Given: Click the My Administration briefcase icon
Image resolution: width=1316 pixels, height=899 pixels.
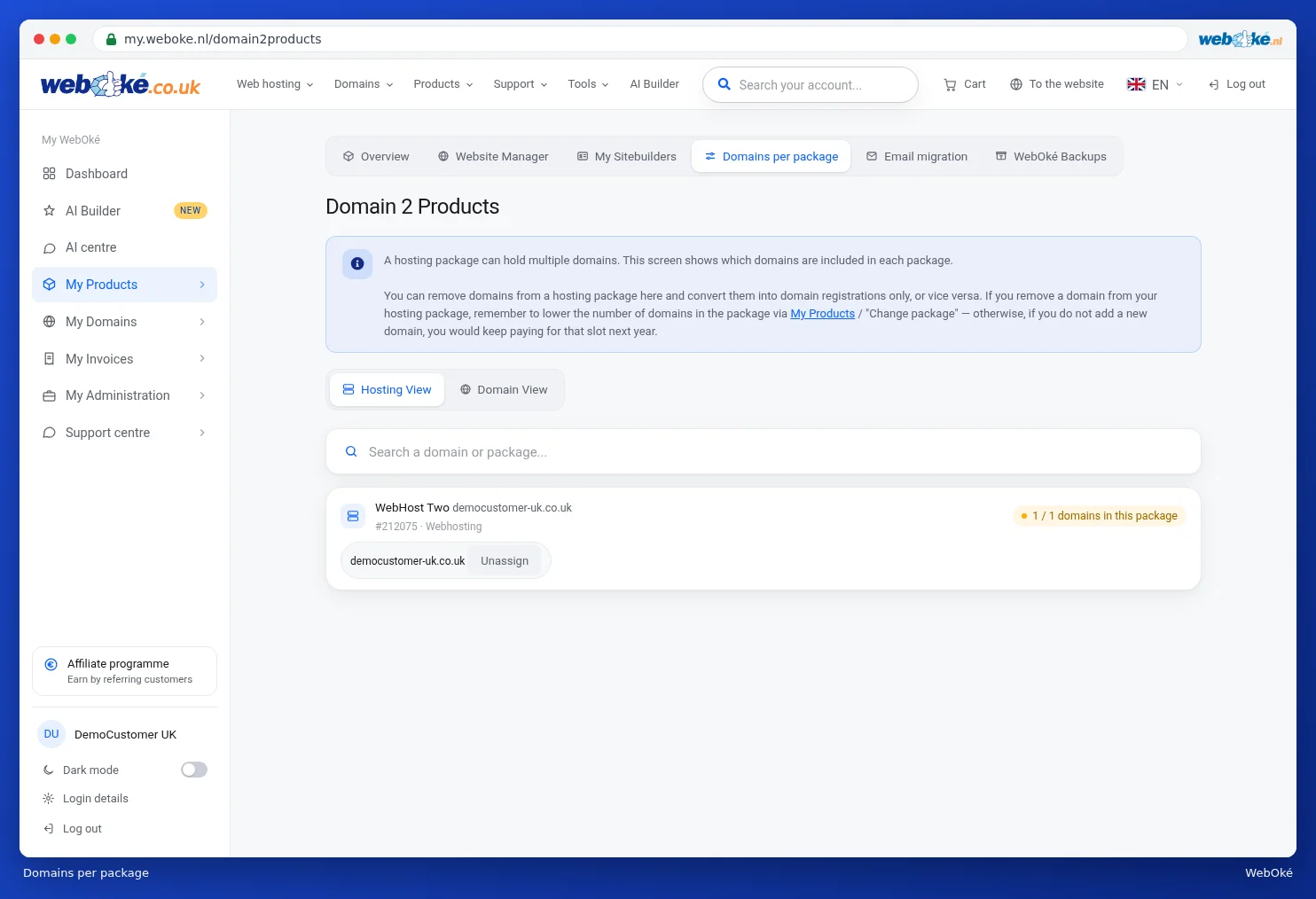Looking at the screenshot, I should point(50,395).
